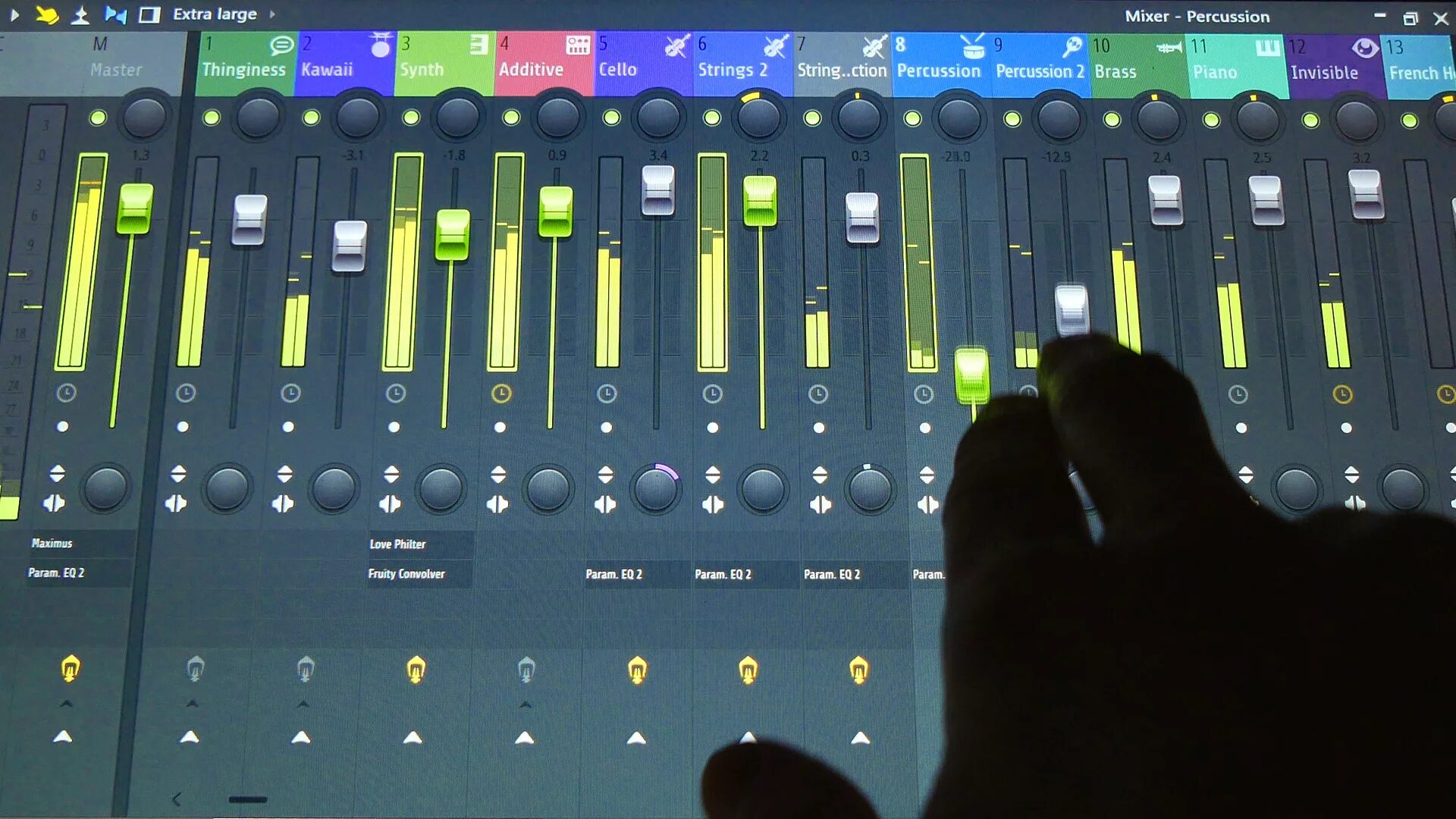Click the Param. EQ 2 plugin on Cello
Screen dimensions: 1456x819
[x=614, y=574]
